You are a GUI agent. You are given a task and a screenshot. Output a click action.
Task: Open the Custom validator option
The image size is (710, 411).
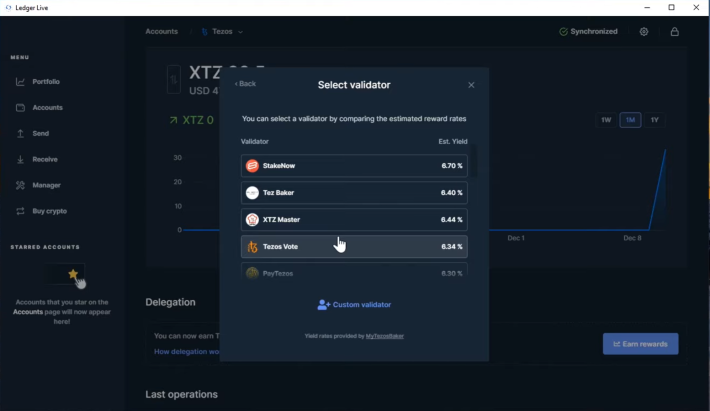354,305
